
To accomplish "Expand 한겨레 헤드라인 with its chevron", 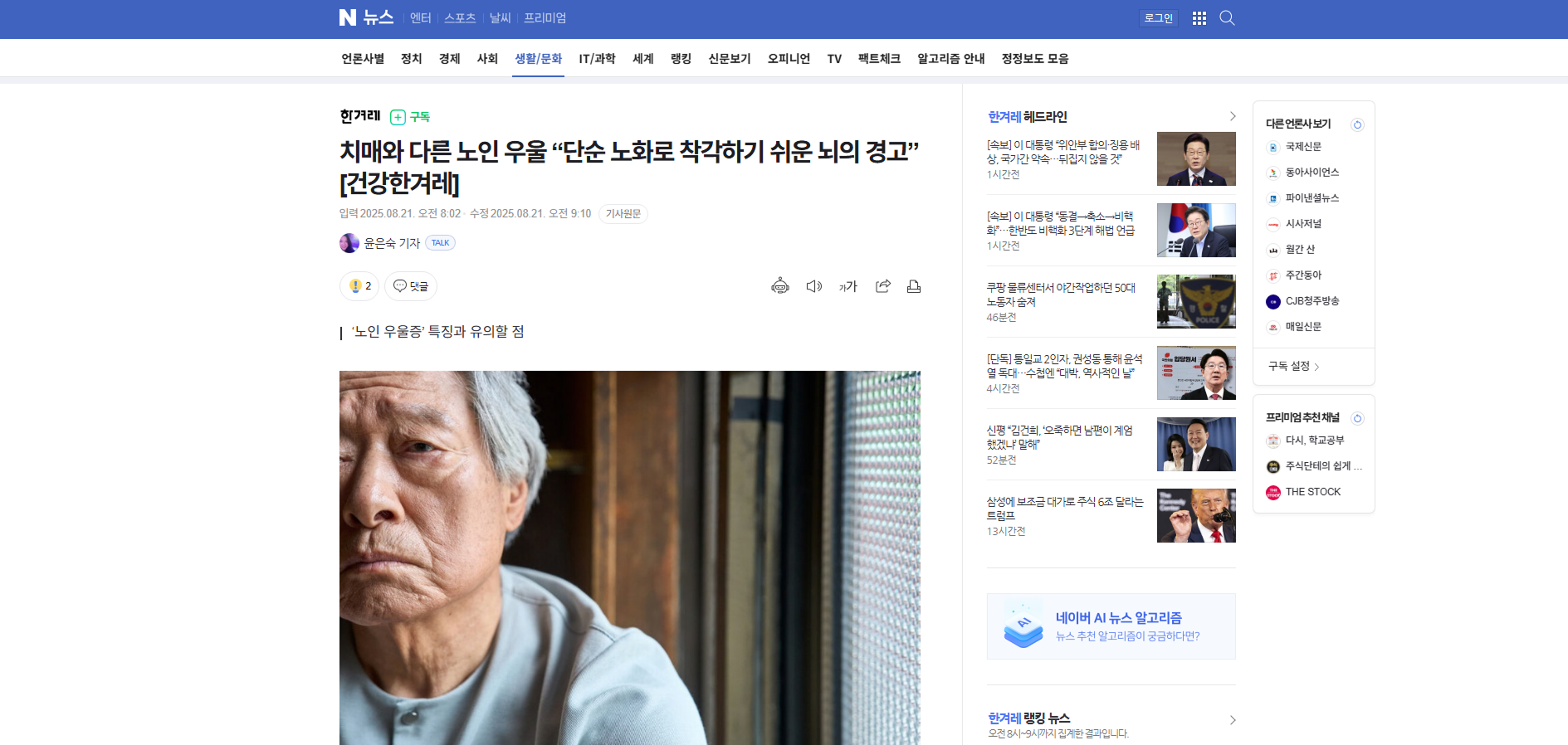I will (1232, 116).
